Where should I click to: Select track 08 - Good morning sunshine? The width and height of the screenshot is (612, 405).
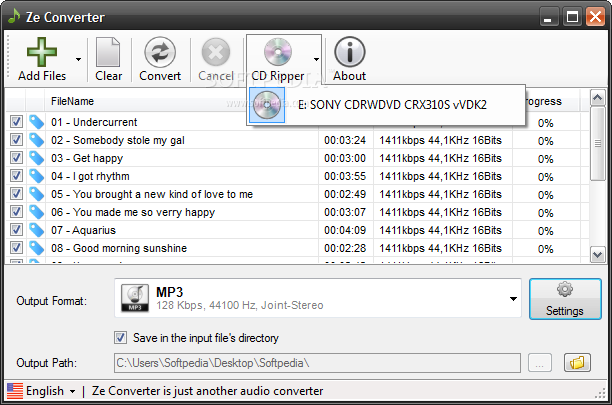(119, 248)
